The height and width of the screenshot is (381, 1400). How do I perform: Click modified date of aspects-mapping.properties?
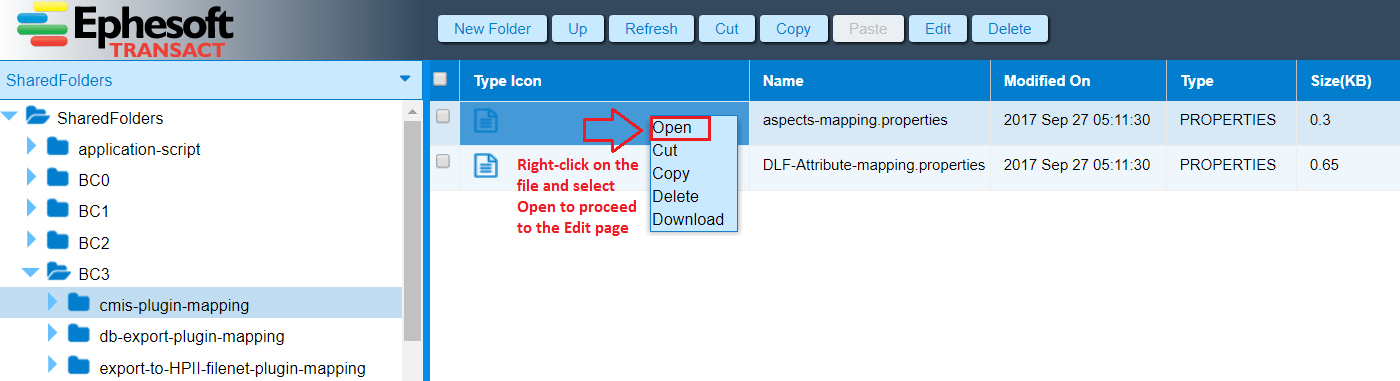[1077, 120]
